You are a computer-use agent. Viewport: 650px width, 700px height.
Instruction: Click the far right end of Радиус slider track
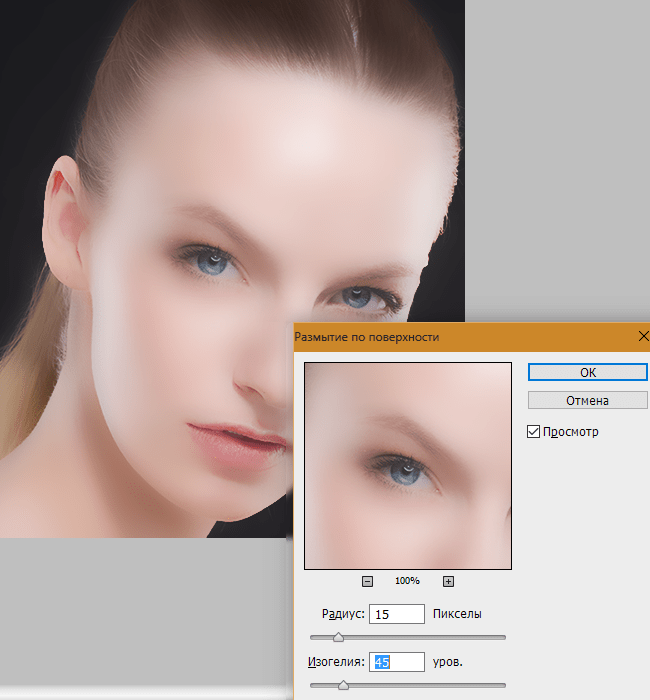pos(504,637)
